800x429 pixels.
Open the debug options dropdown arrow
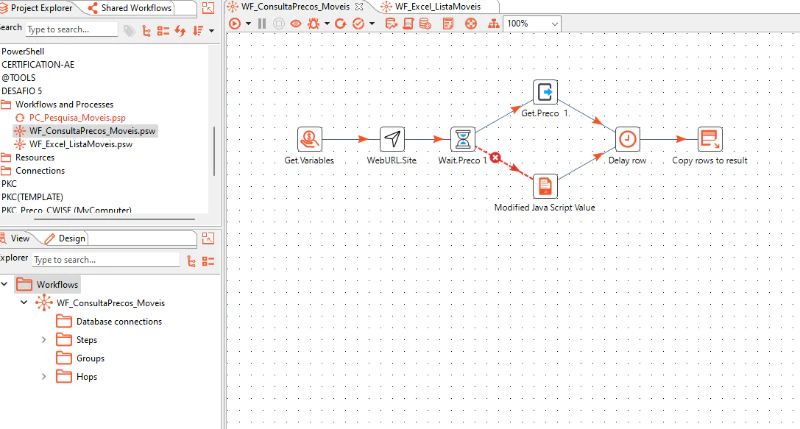tap(327, 23)
